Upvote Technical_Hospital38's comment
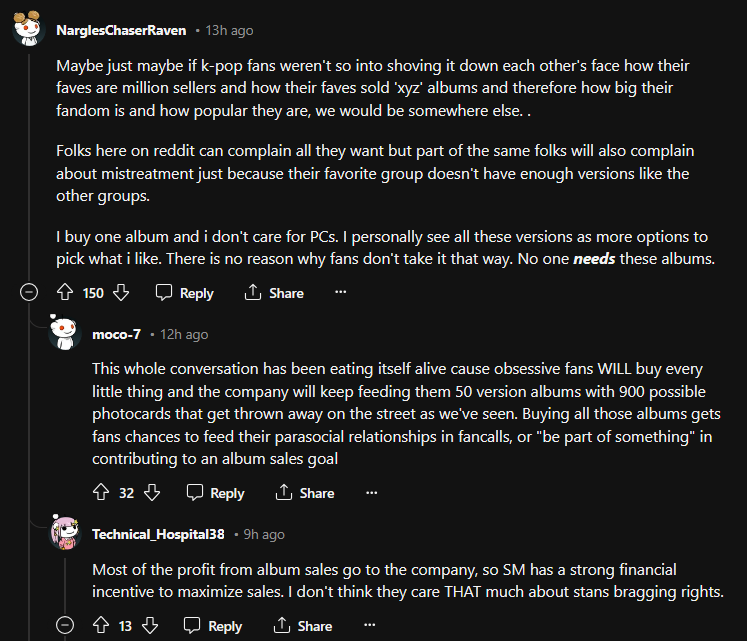Viewport: 747px width, 641px height. pyautogui.click(x=100, y=626)
